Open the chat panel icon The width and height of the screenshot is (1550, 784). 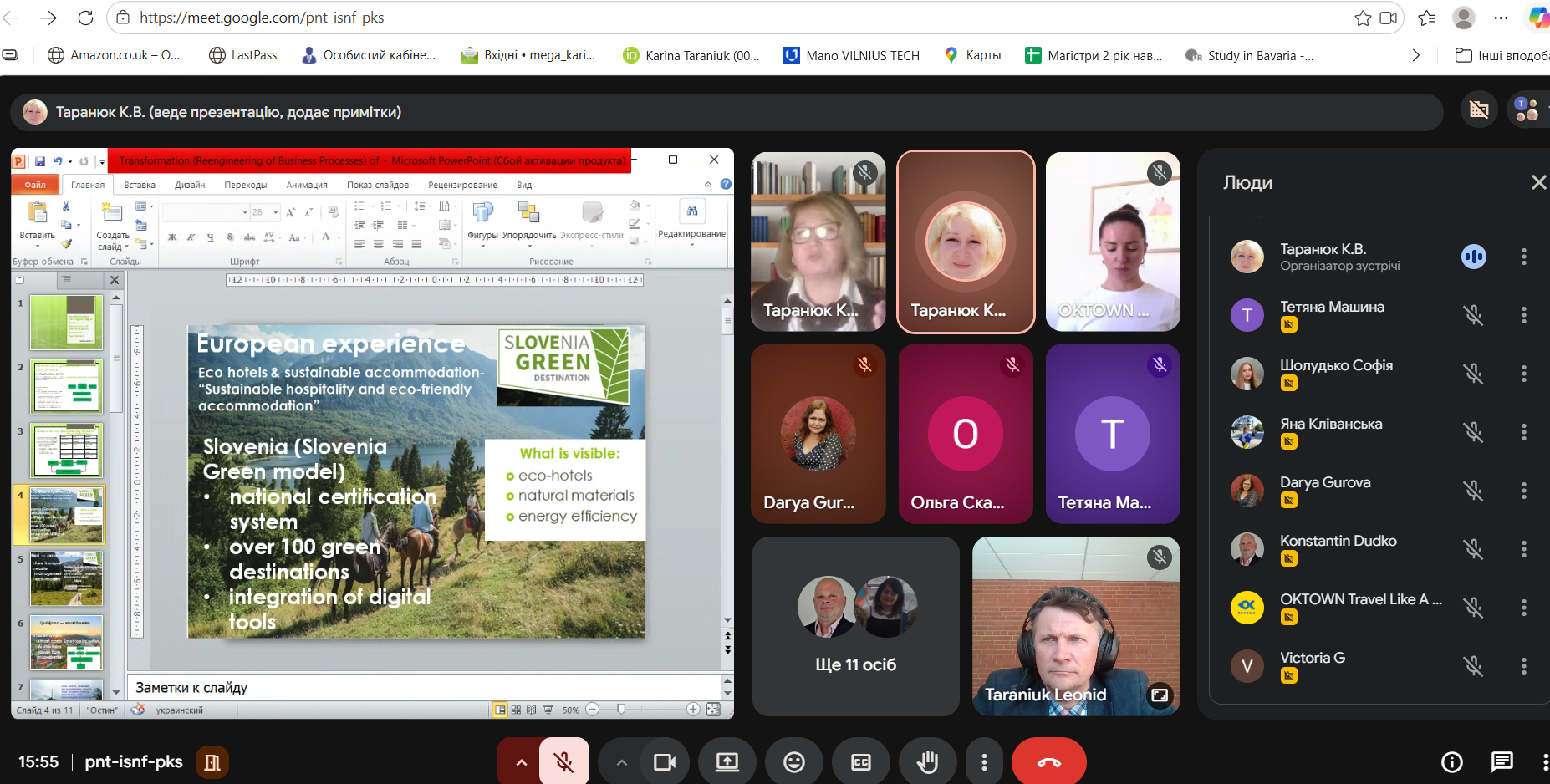[1502, 762]
